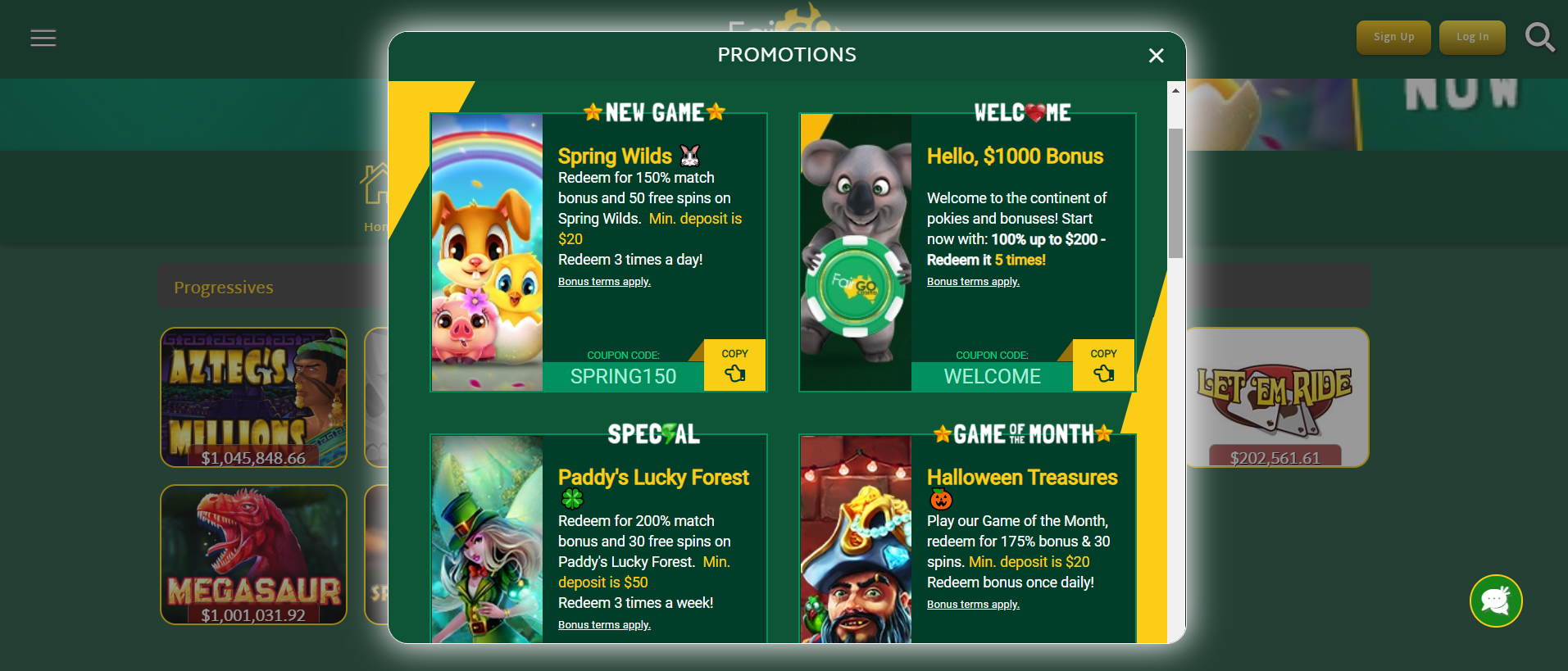This screenshot has width=1568, height=671.
Task: Close the Promotions dialog
Action: [1156, 55]
